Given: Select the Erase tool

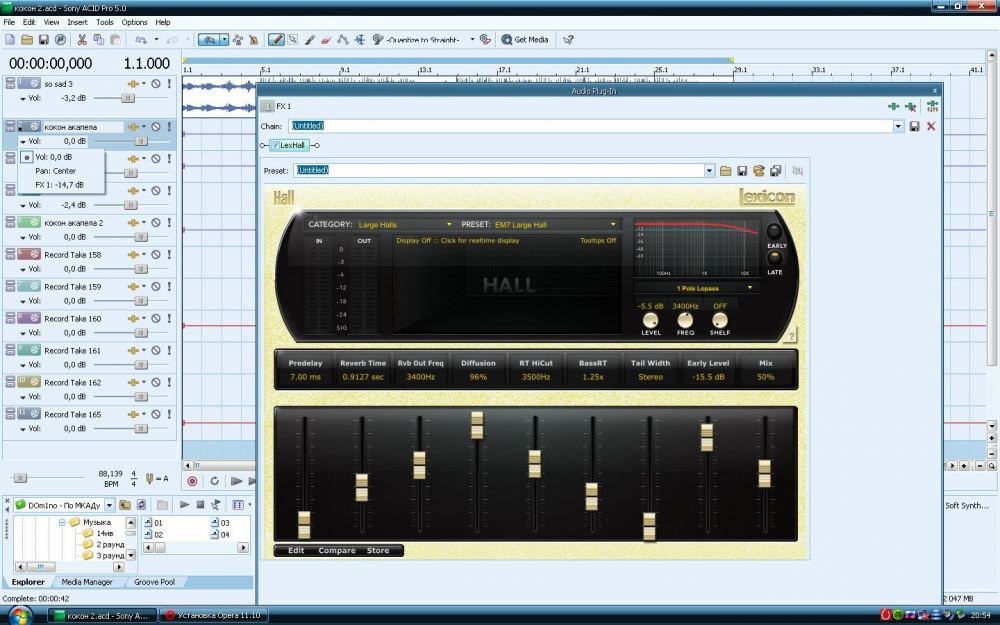Looking at the screenshot, I should point(326,40).
